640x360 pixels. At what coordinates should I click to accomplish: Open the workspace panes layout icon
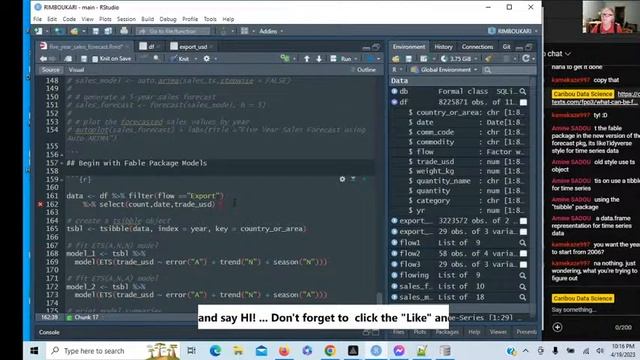[244, 31]
